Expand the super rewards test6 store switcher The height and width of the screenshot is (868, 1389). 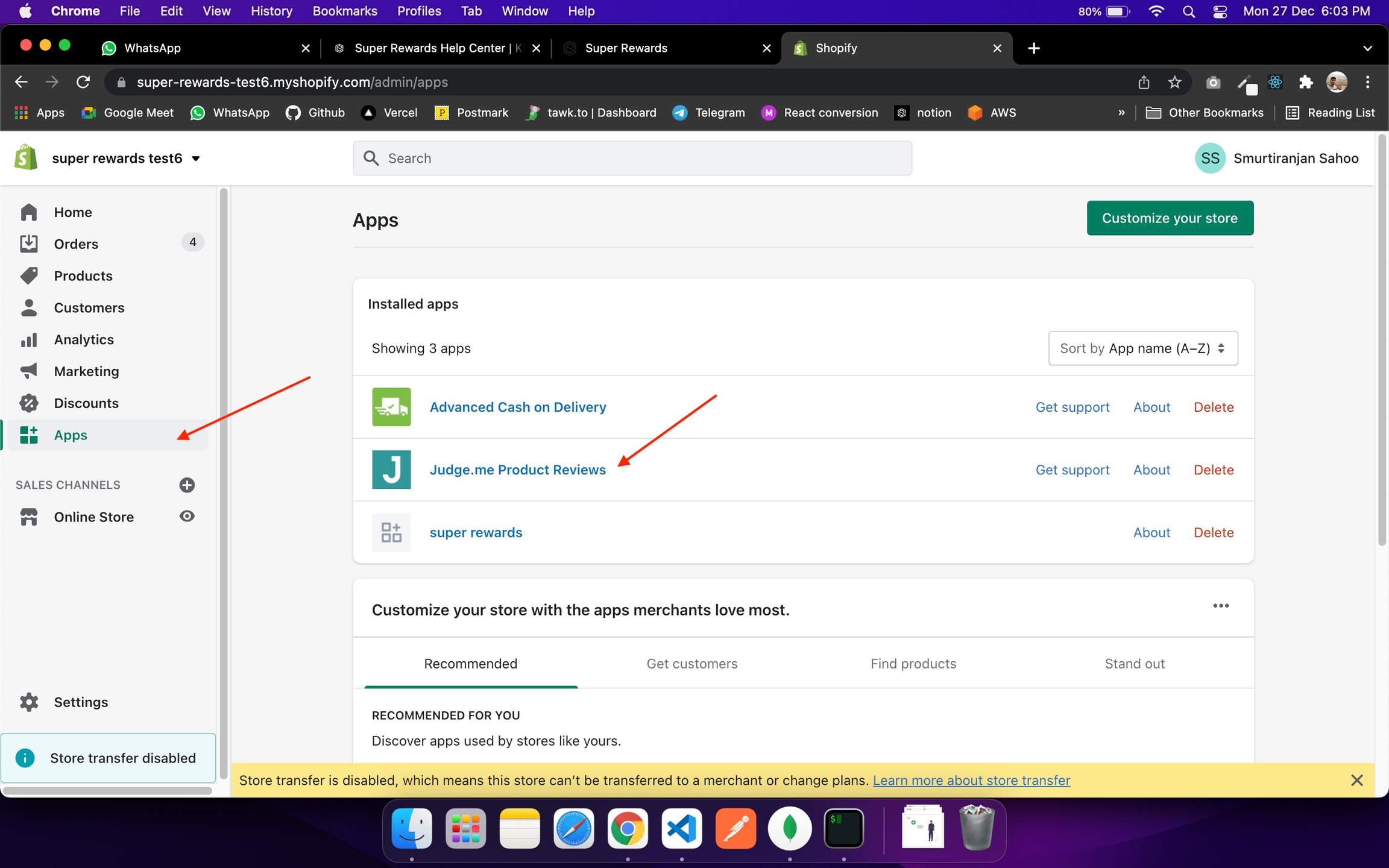pos(195,159)
